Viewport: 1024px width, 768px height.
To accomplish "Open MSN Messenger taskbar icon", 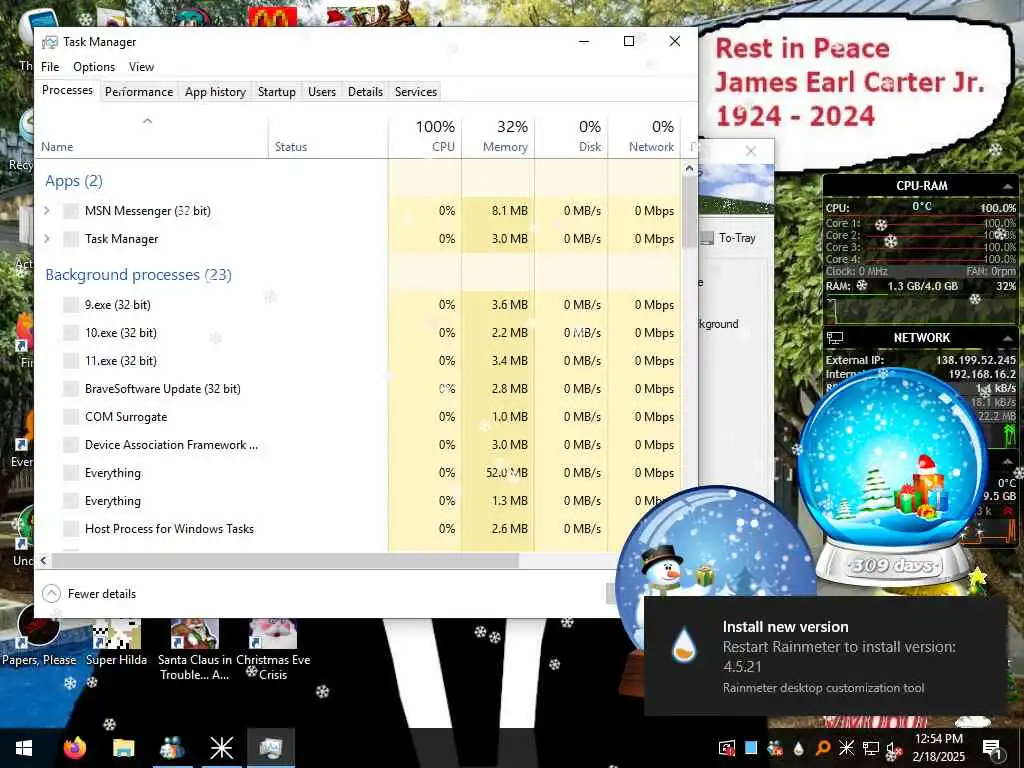I will (172, 748).
